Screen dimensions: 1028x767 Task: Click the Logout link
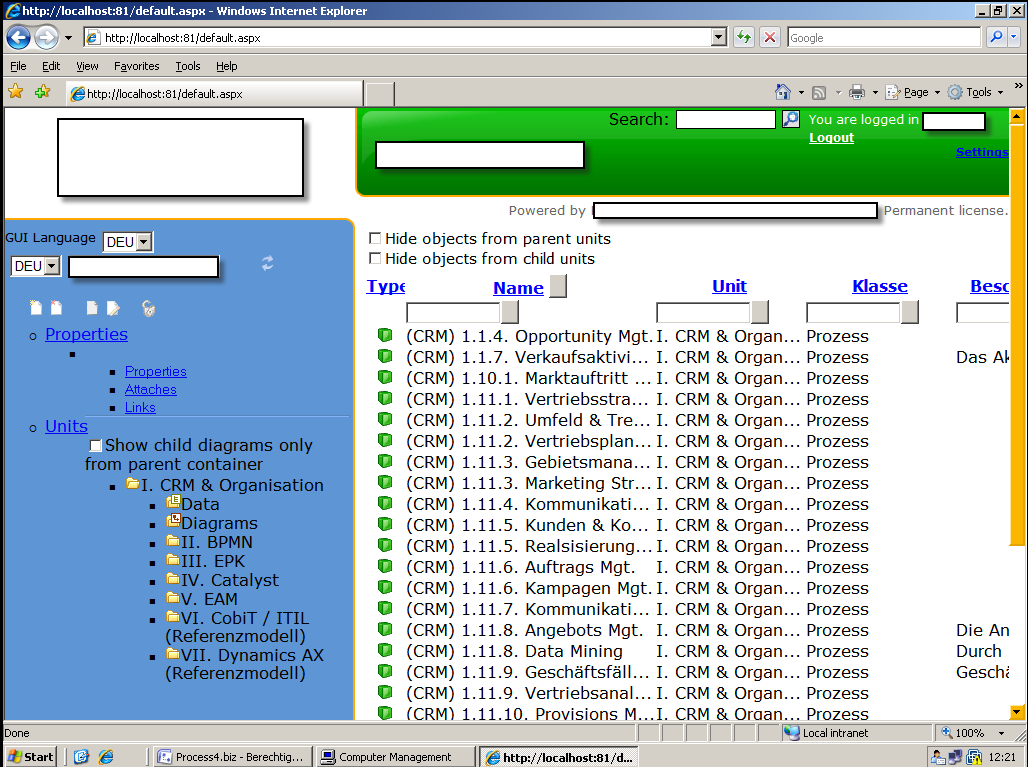pos(831,138)
